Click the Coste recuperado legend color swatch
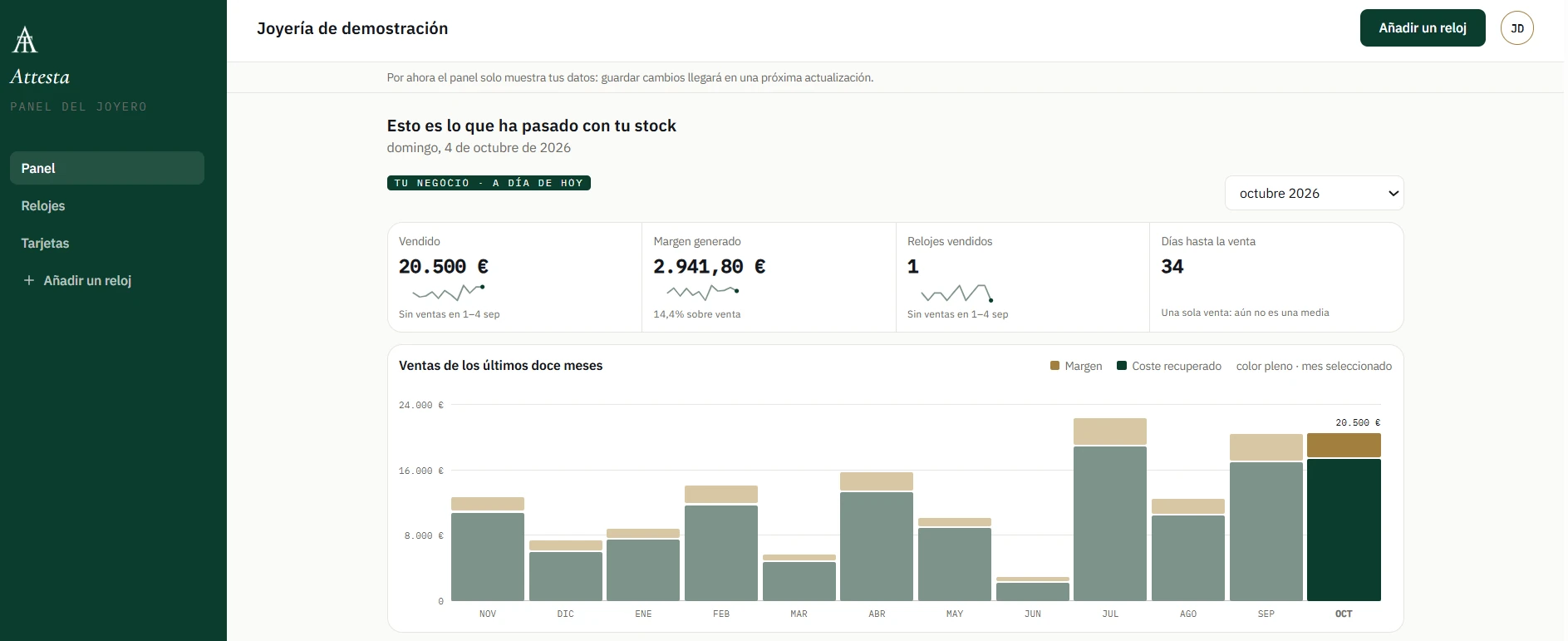The width and height of the screenshot is (1568, 641). click(x=1122, y=366)
